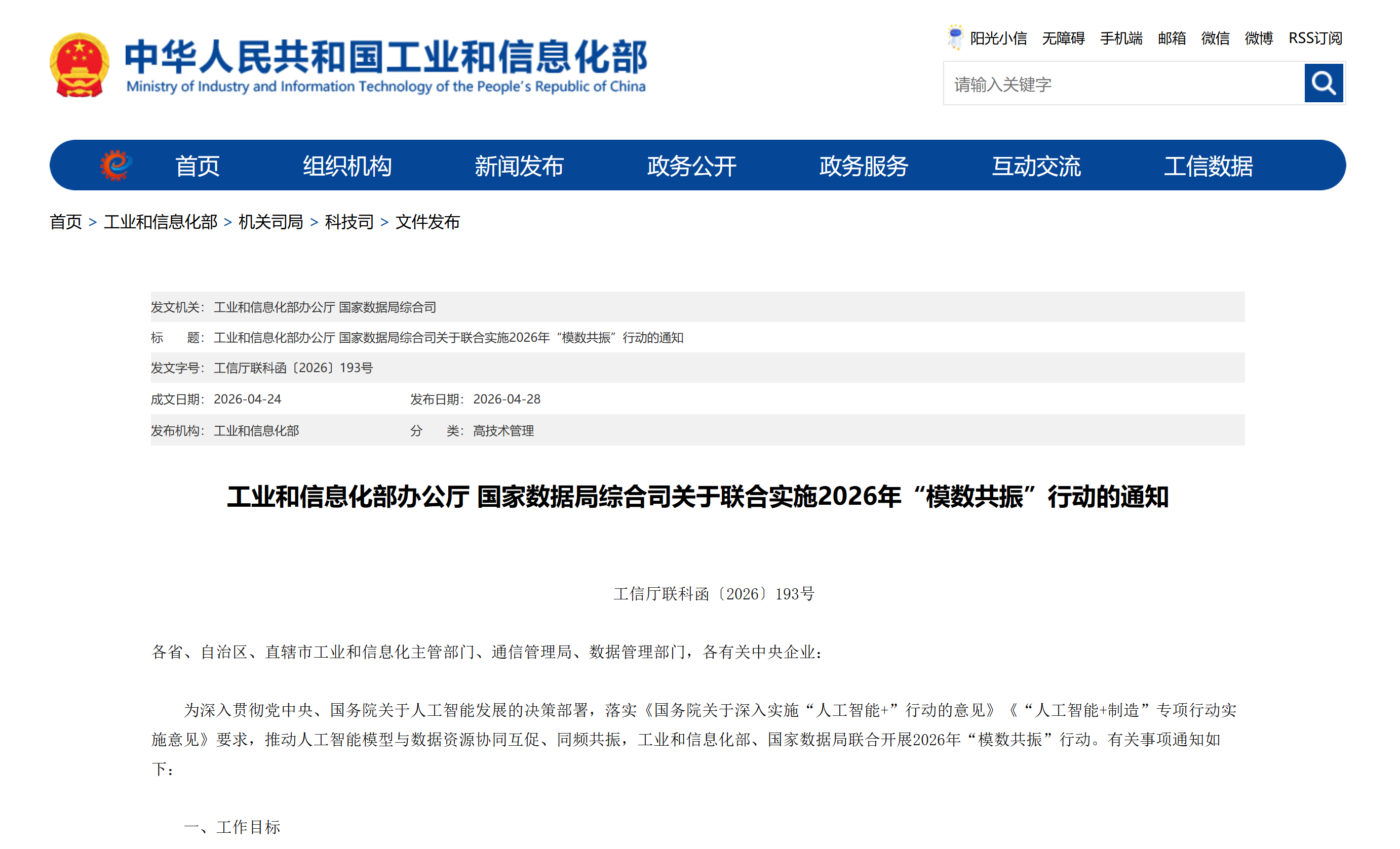
Task: Open the 工信数据 navigation menu
Action: click(1208, 166)
